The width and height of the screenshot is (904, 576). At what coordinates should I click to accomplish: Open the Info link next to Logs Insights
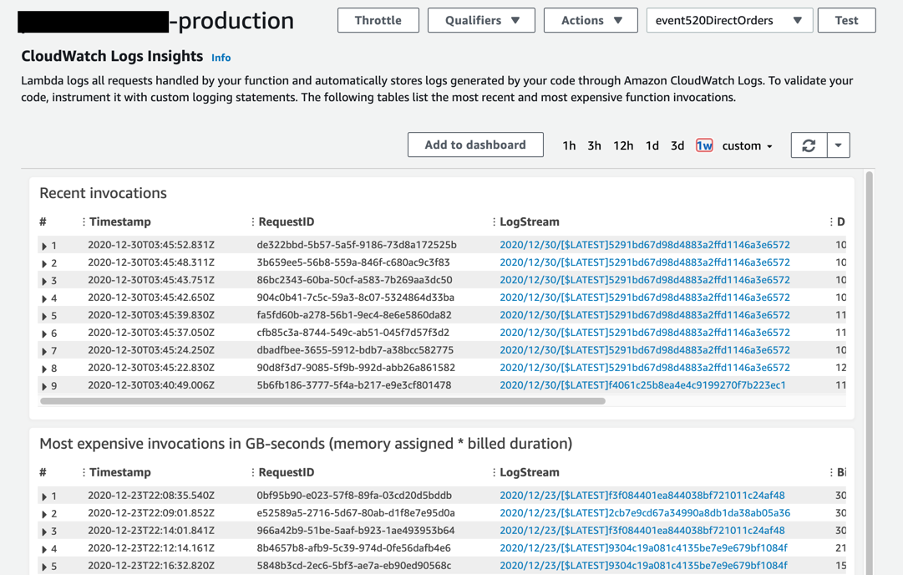pos(221,58)
